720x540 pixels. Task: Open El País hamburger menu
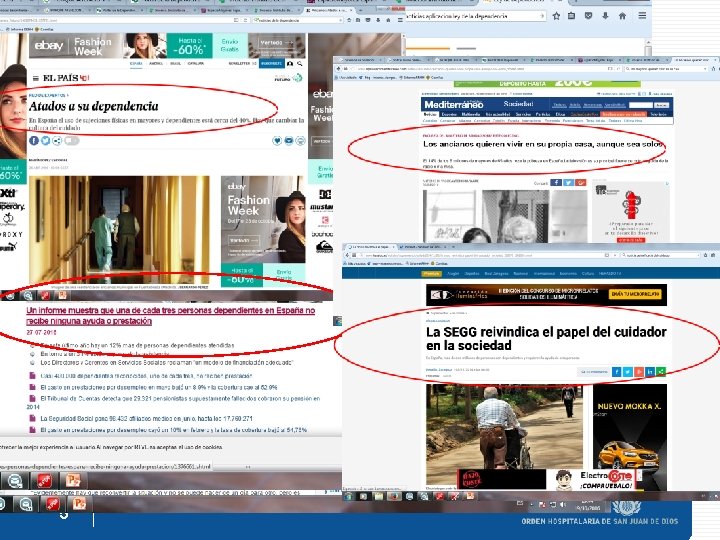pyautogui.click(x=35, y=78)
